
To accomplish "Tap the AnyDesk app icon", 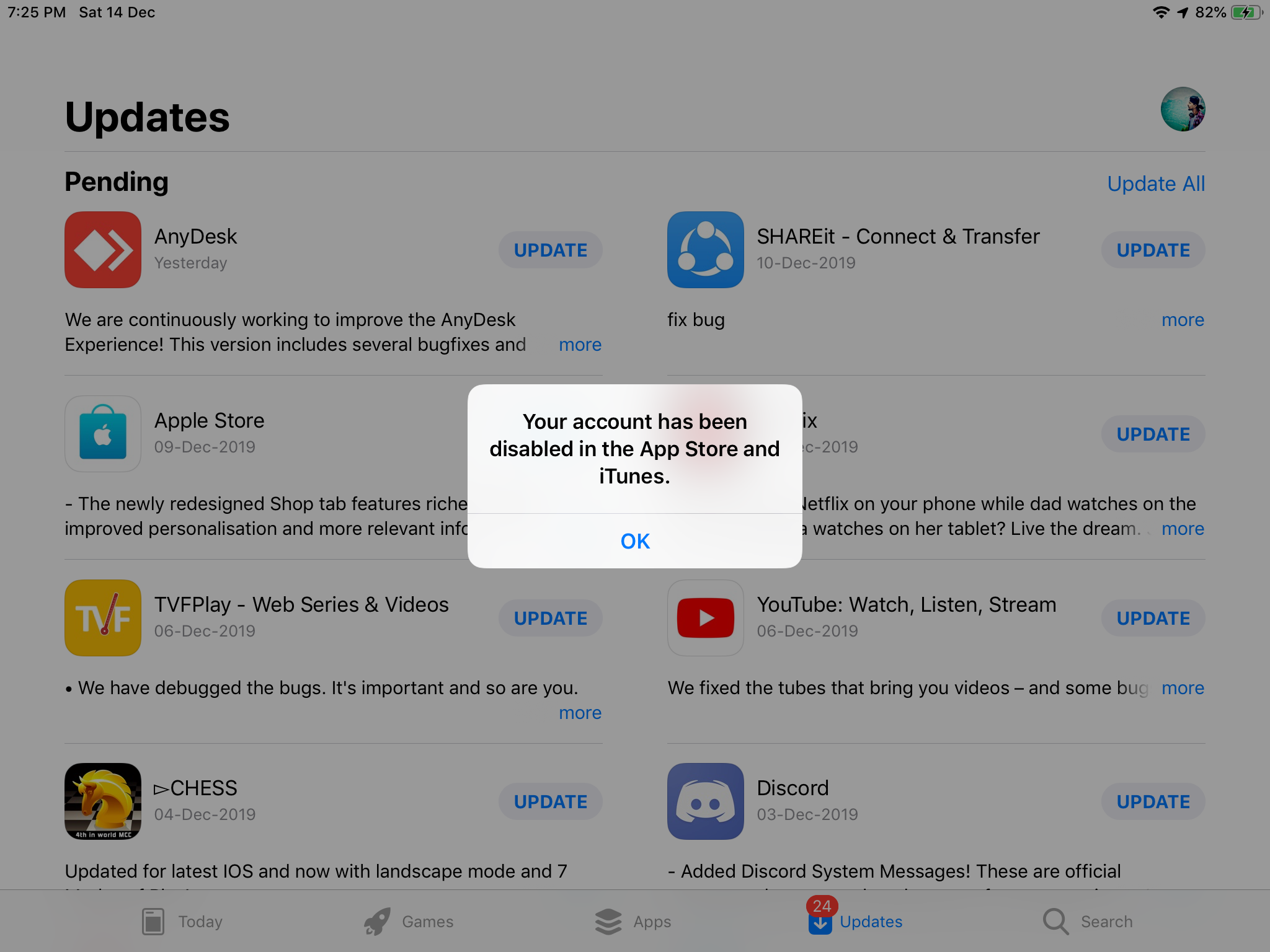I will click(x=103, y=250).
